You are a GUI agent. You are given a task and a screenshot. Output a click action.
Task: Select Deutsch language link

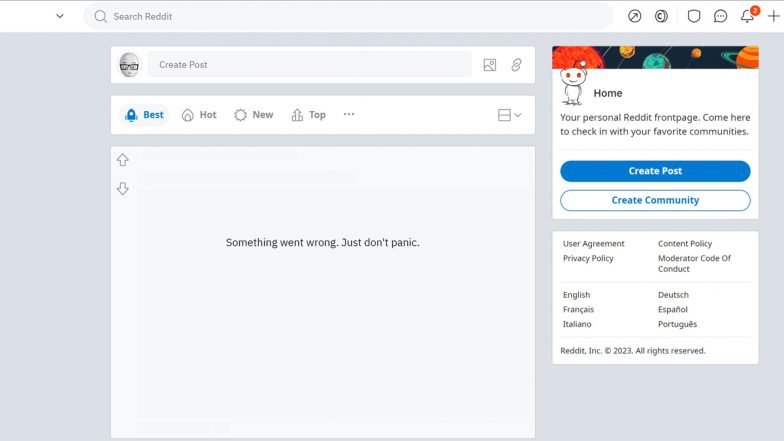pos(673,295)
